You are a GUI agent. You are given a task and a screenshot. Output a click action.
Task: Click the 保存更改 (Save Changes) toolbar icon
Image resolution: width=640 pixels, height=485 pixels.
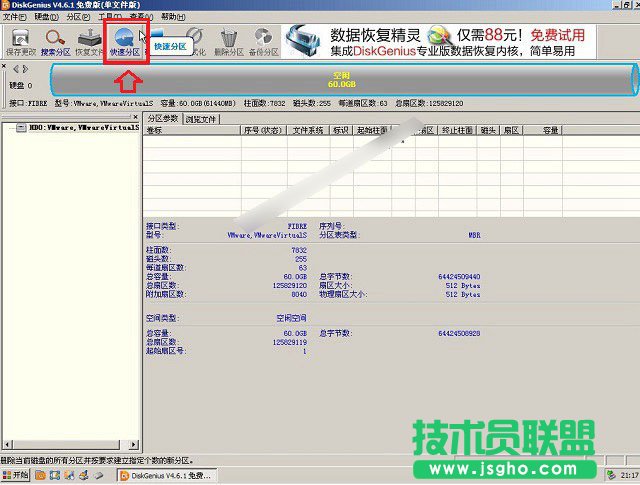pyautogui.click(x=20, y=42)
